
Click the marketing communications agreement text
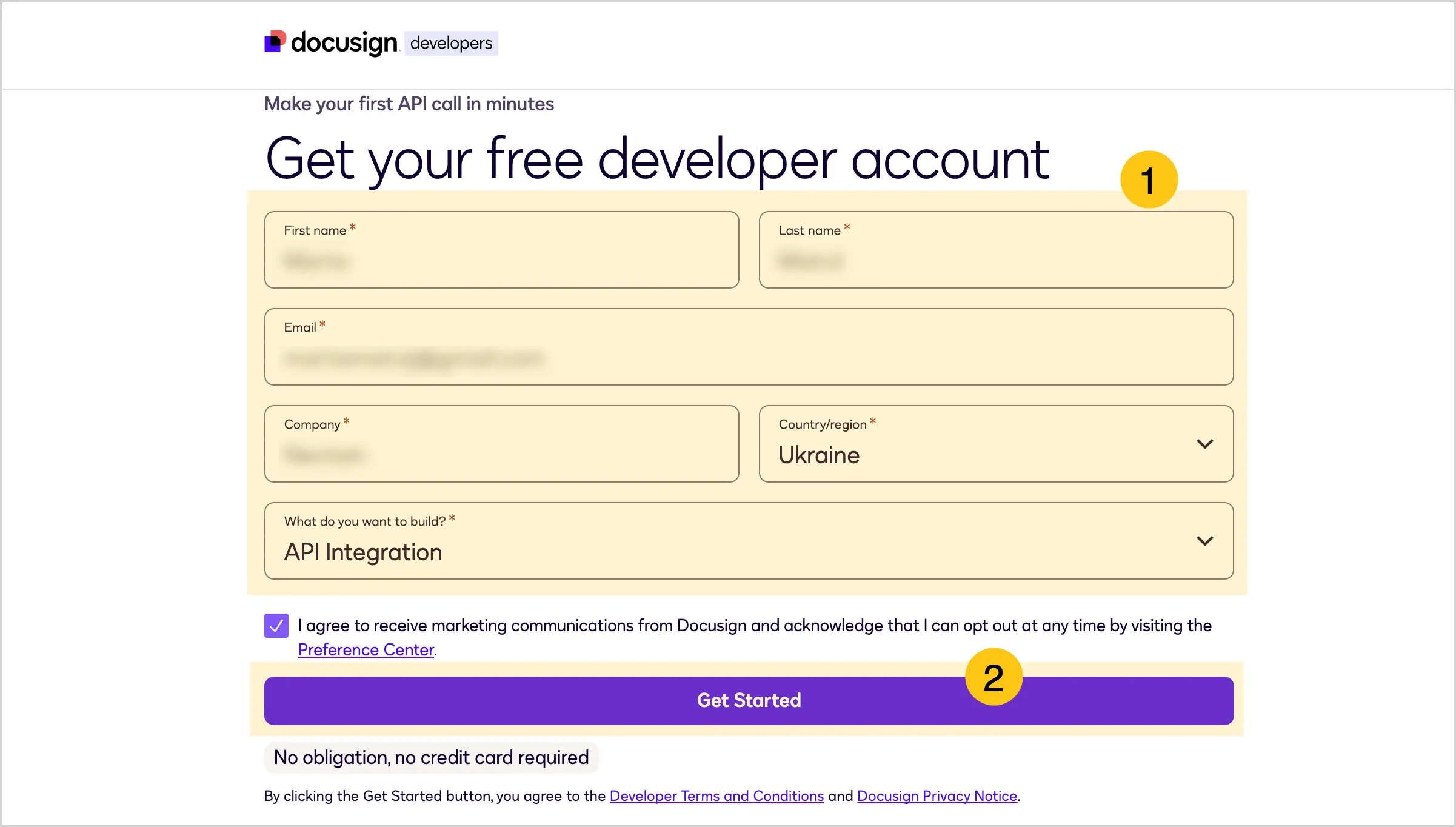point(755,637)
